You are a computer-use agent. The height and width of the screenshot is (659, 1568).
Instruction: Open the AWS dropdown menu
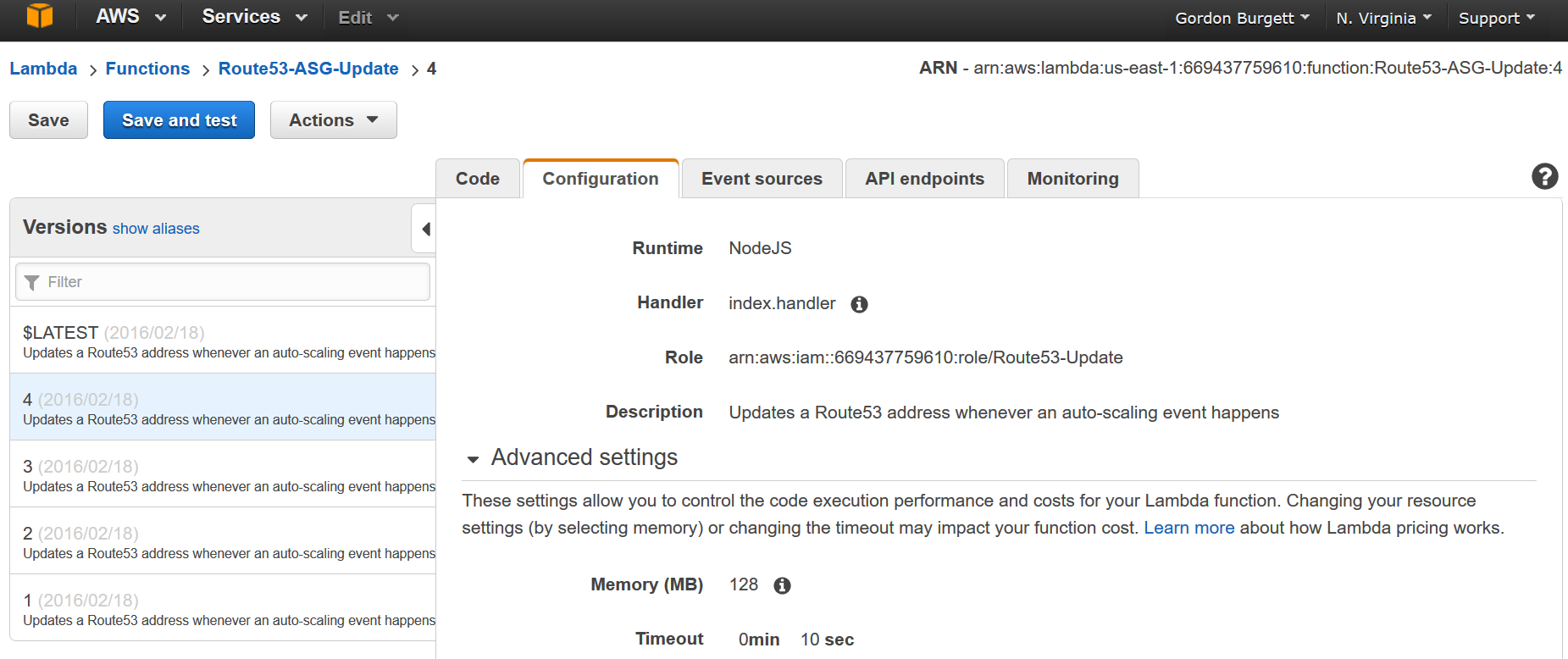[130, 17]
